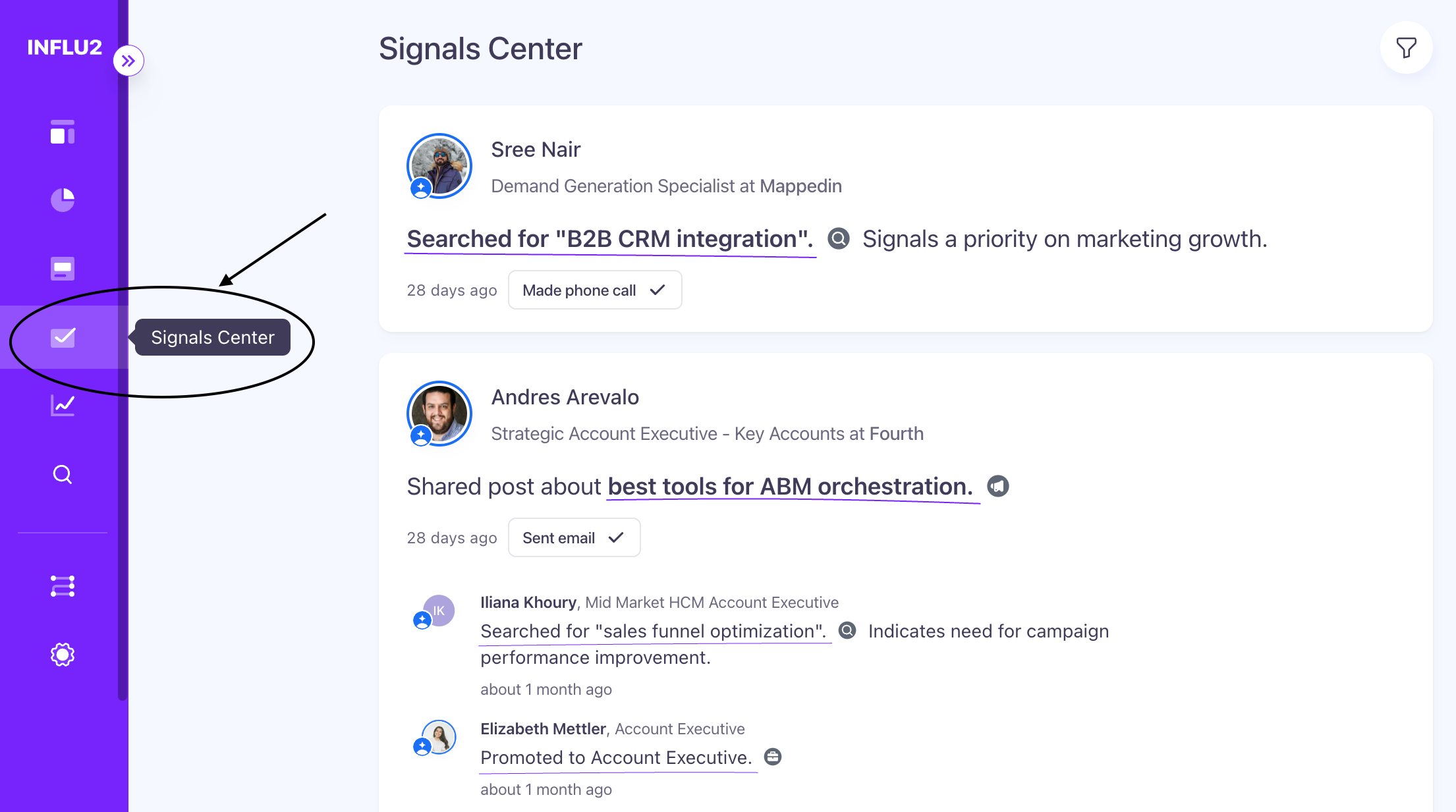Toggle the 'Sent email' status for Andres Arevalo
Image resolution: width=1456 pixels, height=812 pixels.
tap(574, 537)
